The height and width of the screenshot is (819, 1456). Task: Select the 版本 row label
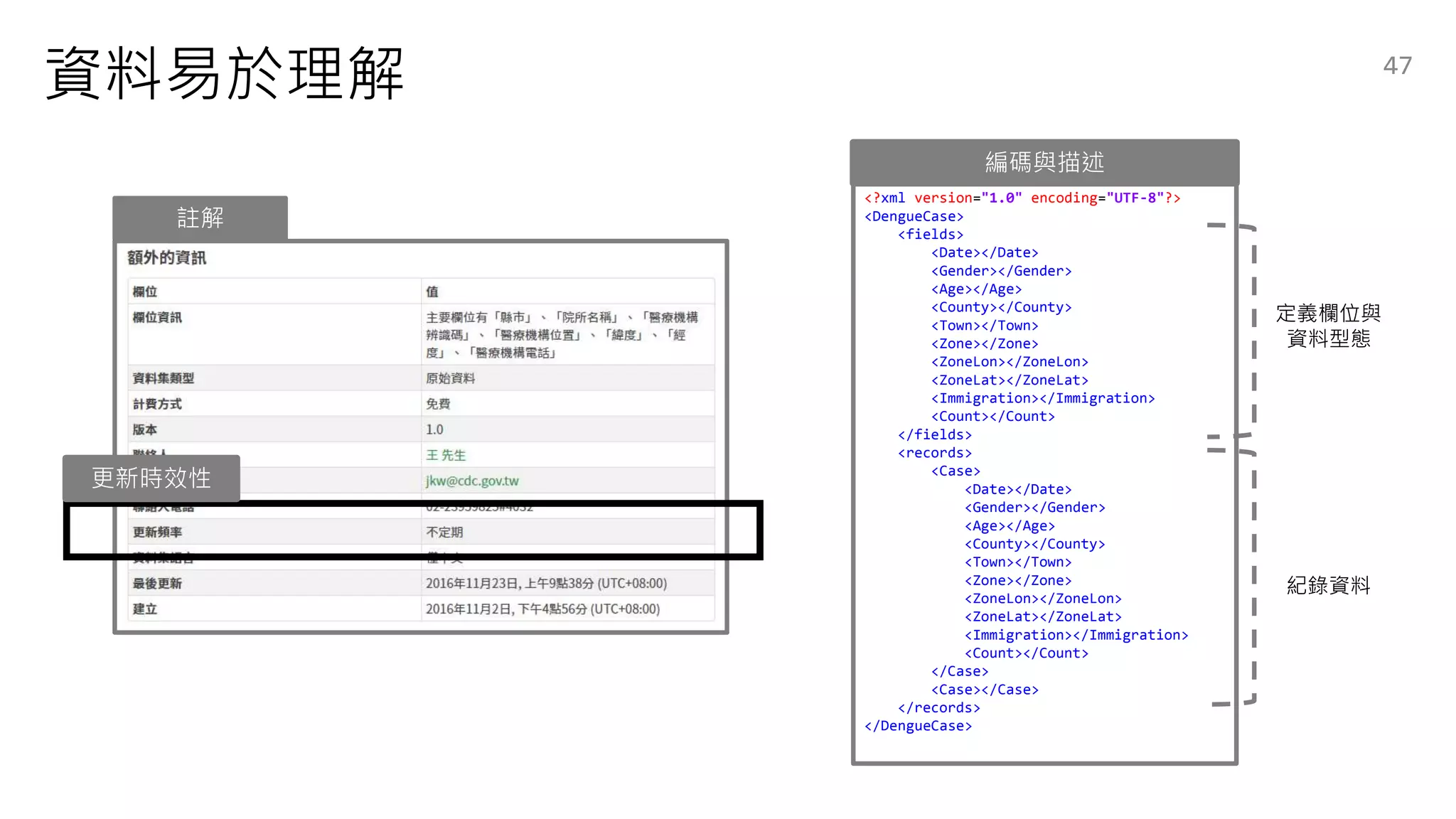point(145,429)
